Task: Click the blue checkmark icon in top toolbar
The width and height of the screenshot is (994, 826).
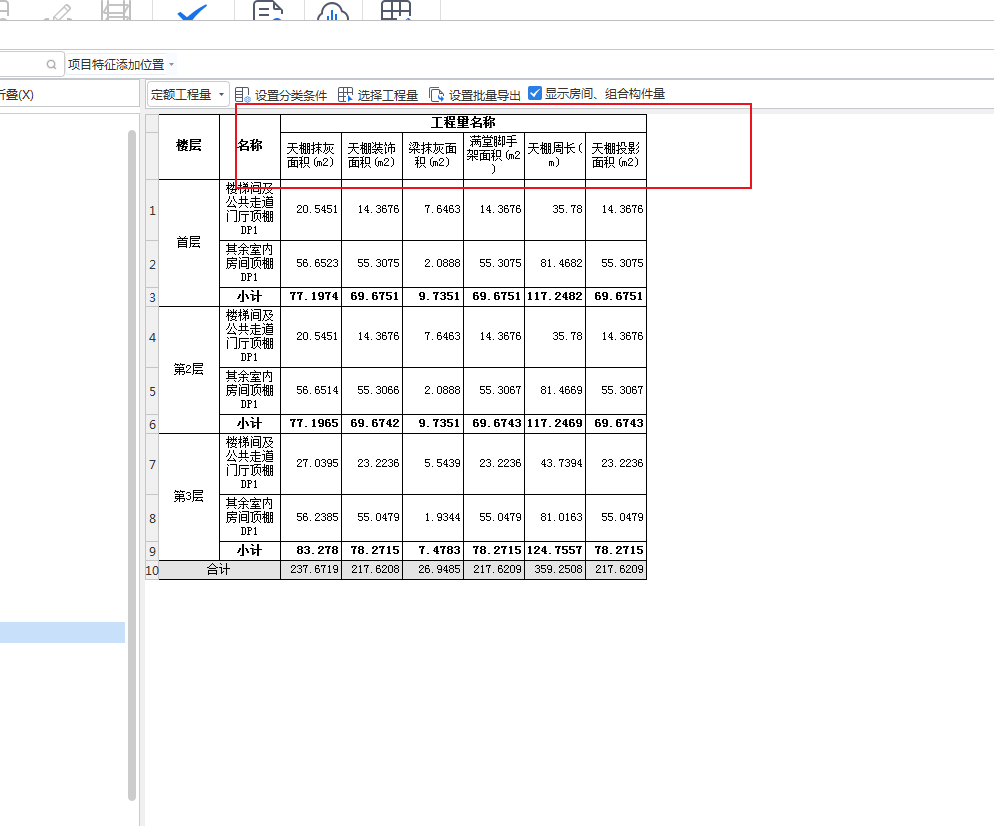Action: pyautogui.click(x=192, y=11)
